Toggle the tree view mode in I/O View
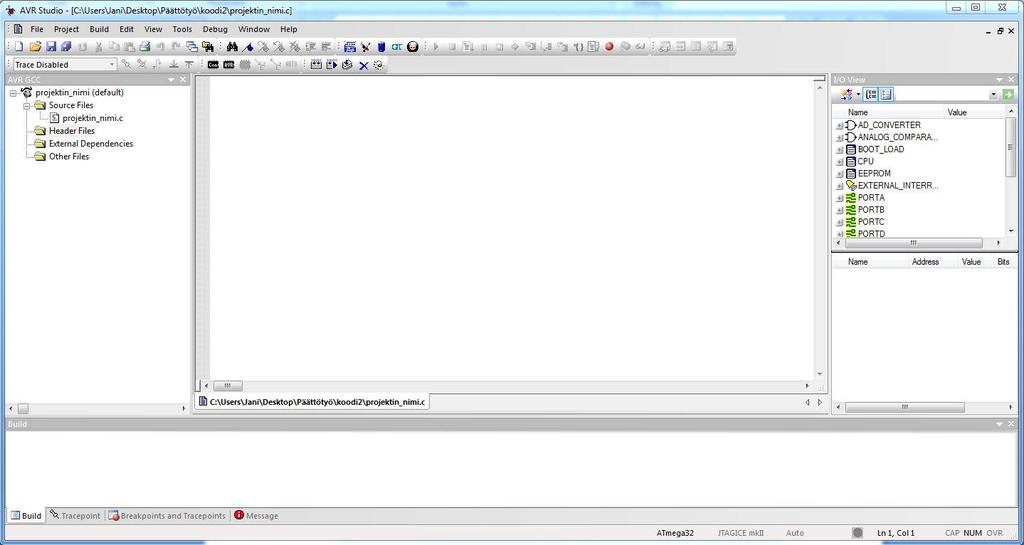The image size is (1024, 545). (x=871, y=95)
